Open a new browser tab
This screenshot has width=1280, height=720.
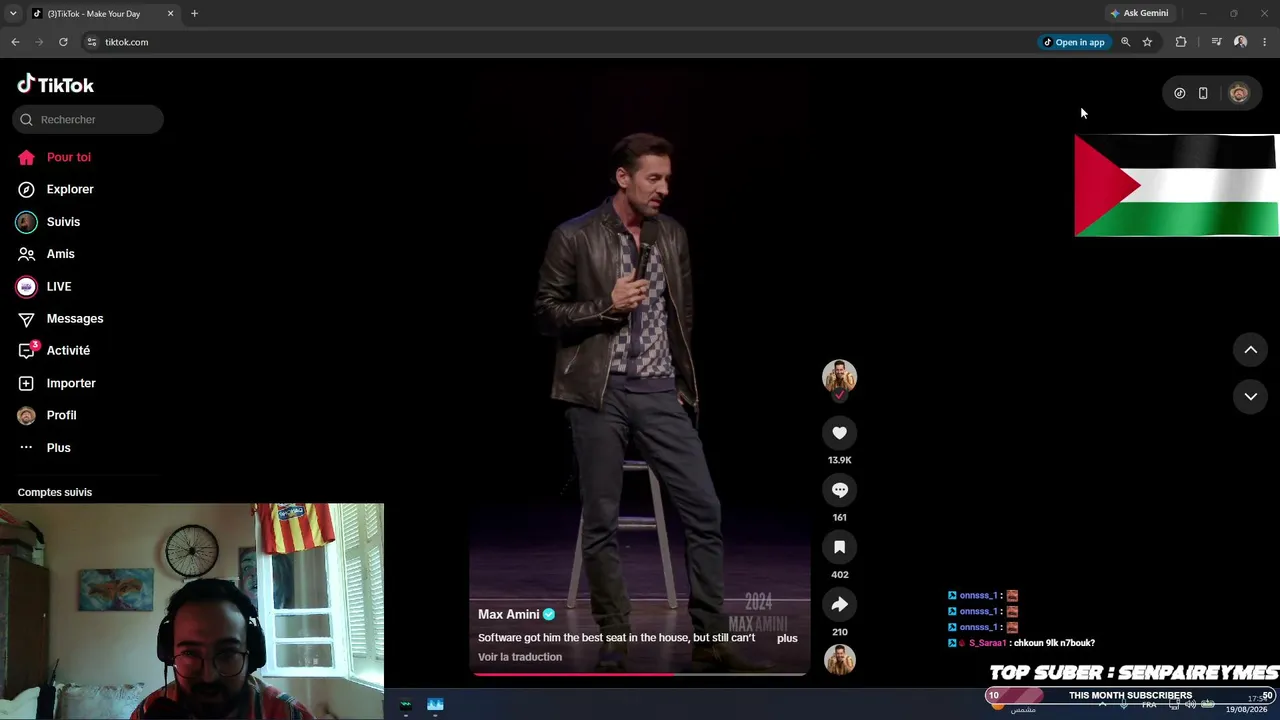click(194, 14)
